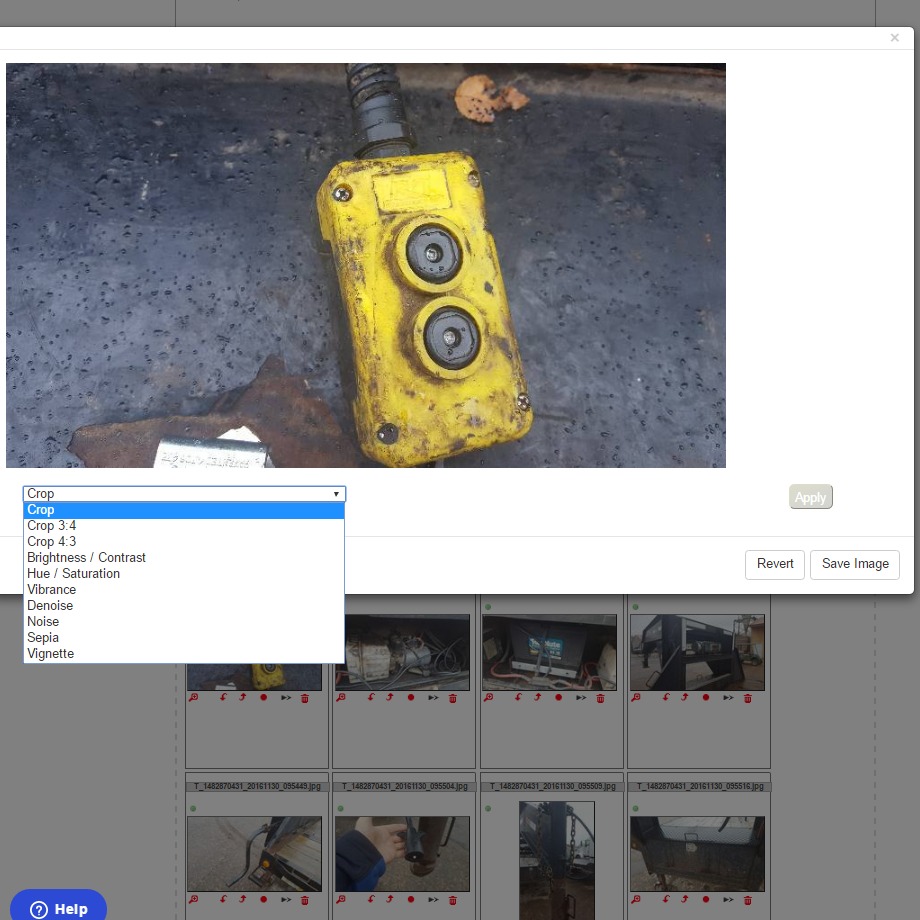The height and width of the screenshot is (920, 920).
Task: Click rotate-right icon under the battery thumbnail
Action: [537, 698]
